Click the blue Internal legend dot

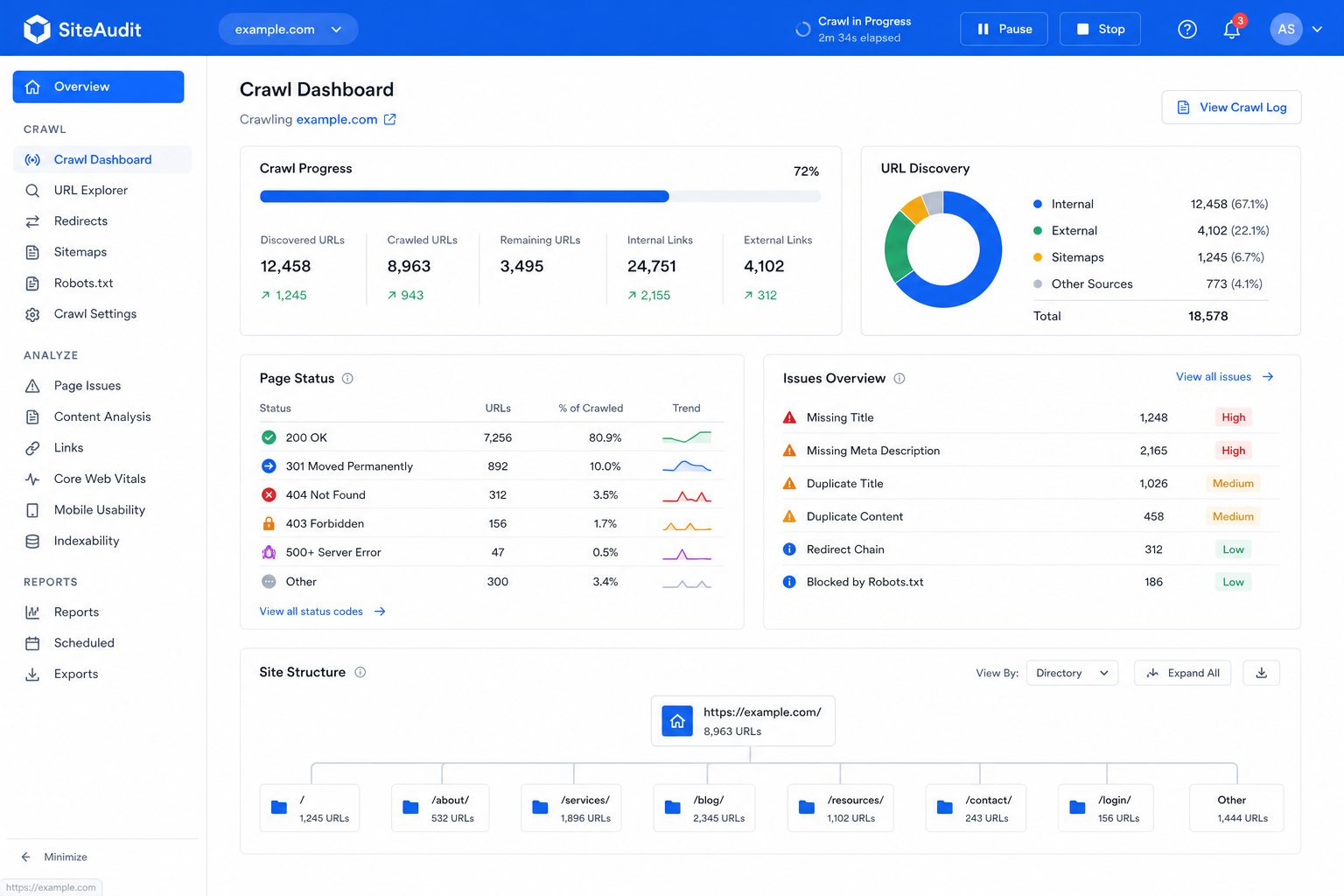(x=1038, y=204)
